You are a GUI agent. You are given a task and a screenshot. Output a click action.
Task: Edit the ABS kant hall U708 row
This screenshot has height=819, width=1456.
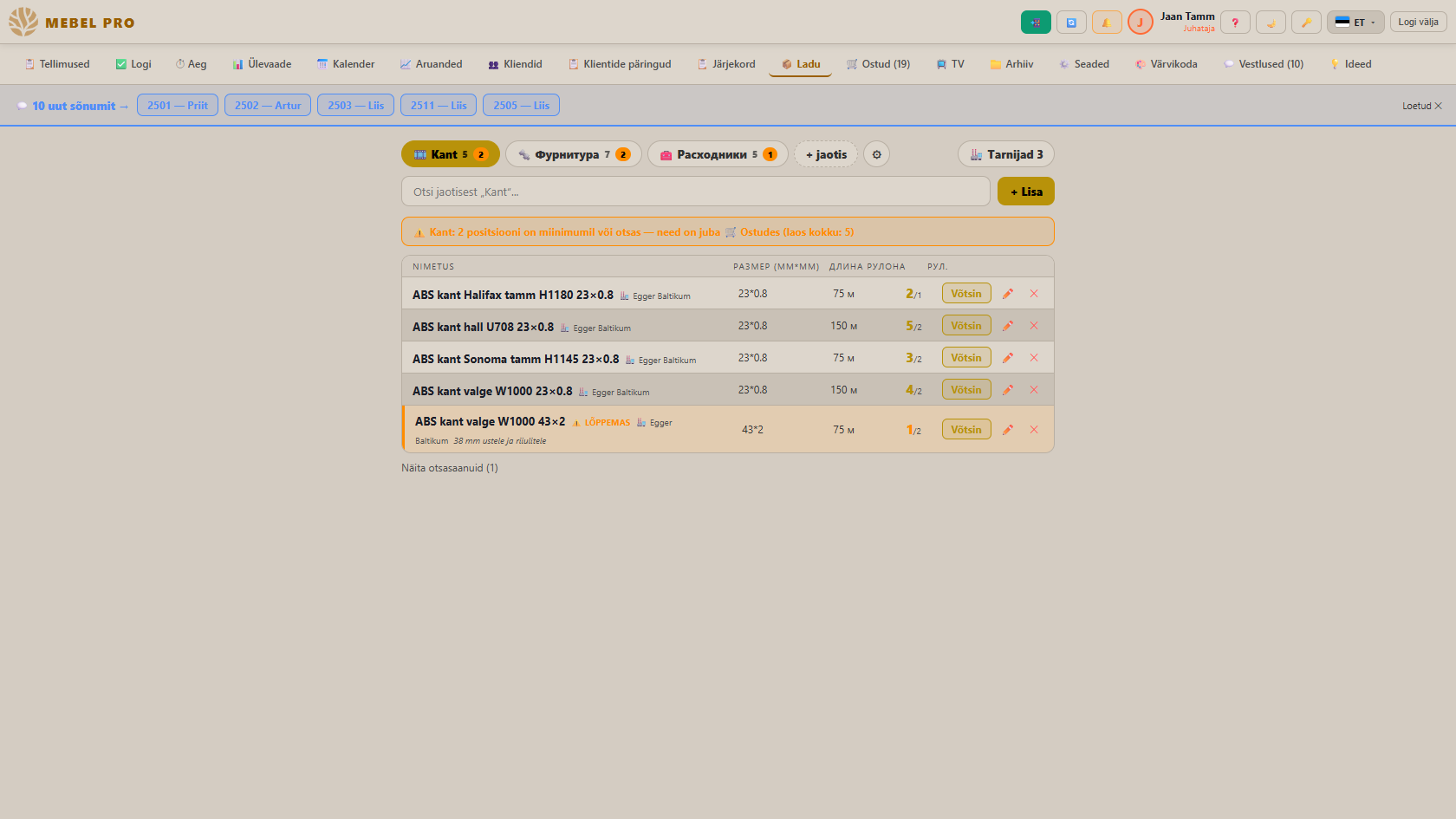pyautogui.click(x=1008, y=326)
